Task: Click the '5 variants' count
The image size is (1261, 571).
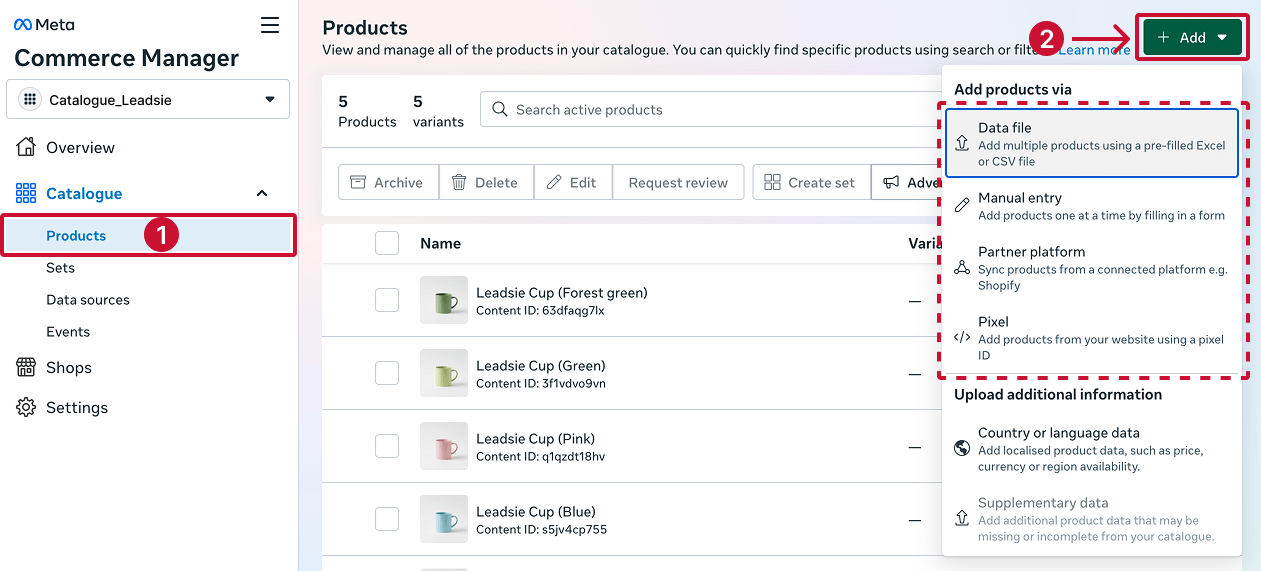Action: 438,111
